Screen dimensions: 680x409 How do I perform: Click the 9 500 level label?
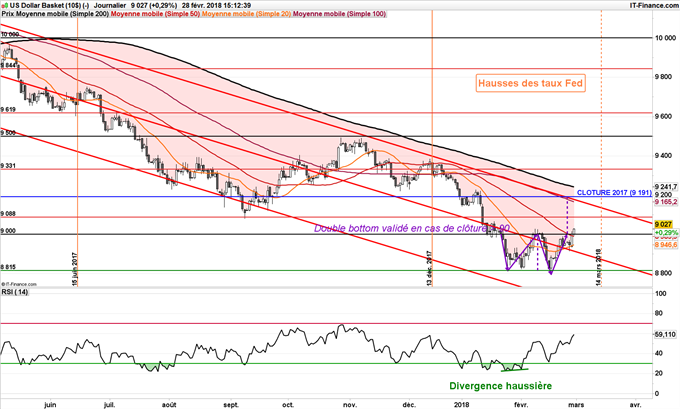(x=8, y=133)
